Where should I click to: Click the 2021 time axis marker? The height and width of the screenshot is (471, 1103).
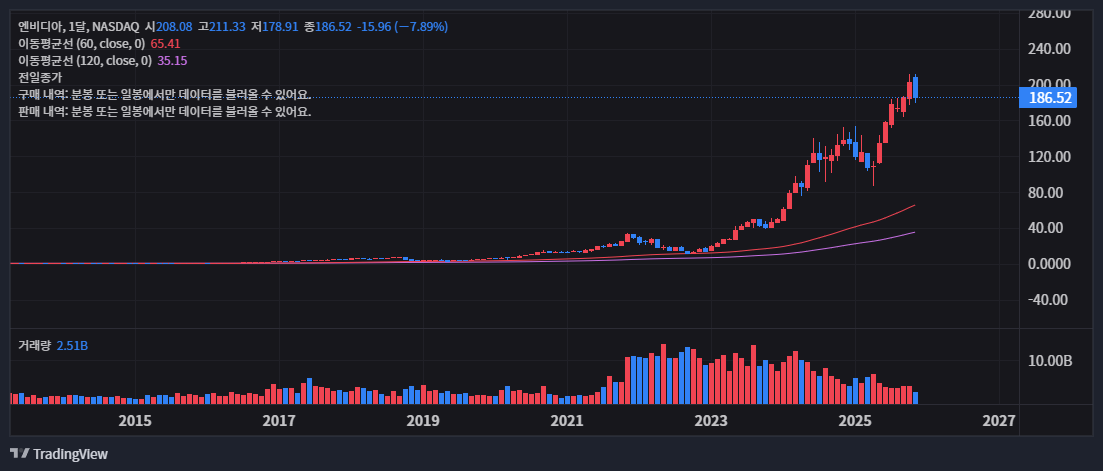click(x=567, y=420)
